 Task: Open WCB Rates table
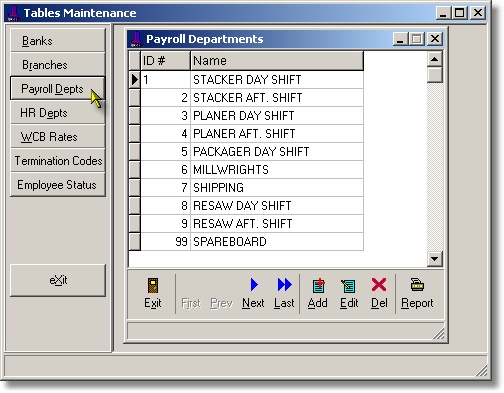58,137
